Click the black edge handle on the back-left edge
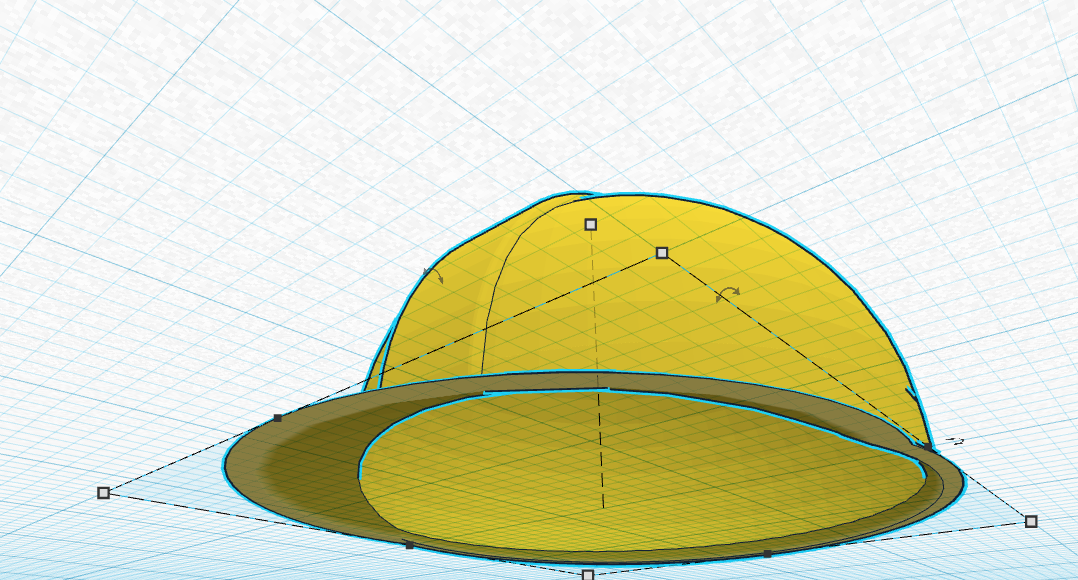 pyautogui.click(x=278, y=418)
